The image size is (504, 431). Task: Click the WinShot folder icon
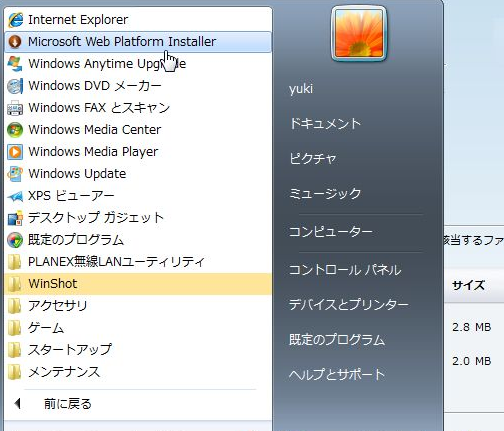tap(14, 284)
